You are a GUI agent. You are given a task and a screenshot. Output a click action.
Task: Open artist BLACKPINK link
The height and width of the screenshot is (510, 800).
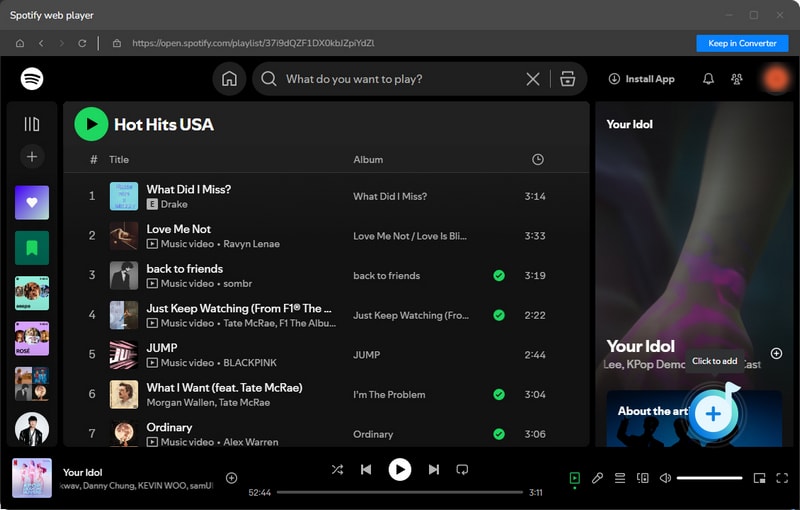[x=250, y=363]
